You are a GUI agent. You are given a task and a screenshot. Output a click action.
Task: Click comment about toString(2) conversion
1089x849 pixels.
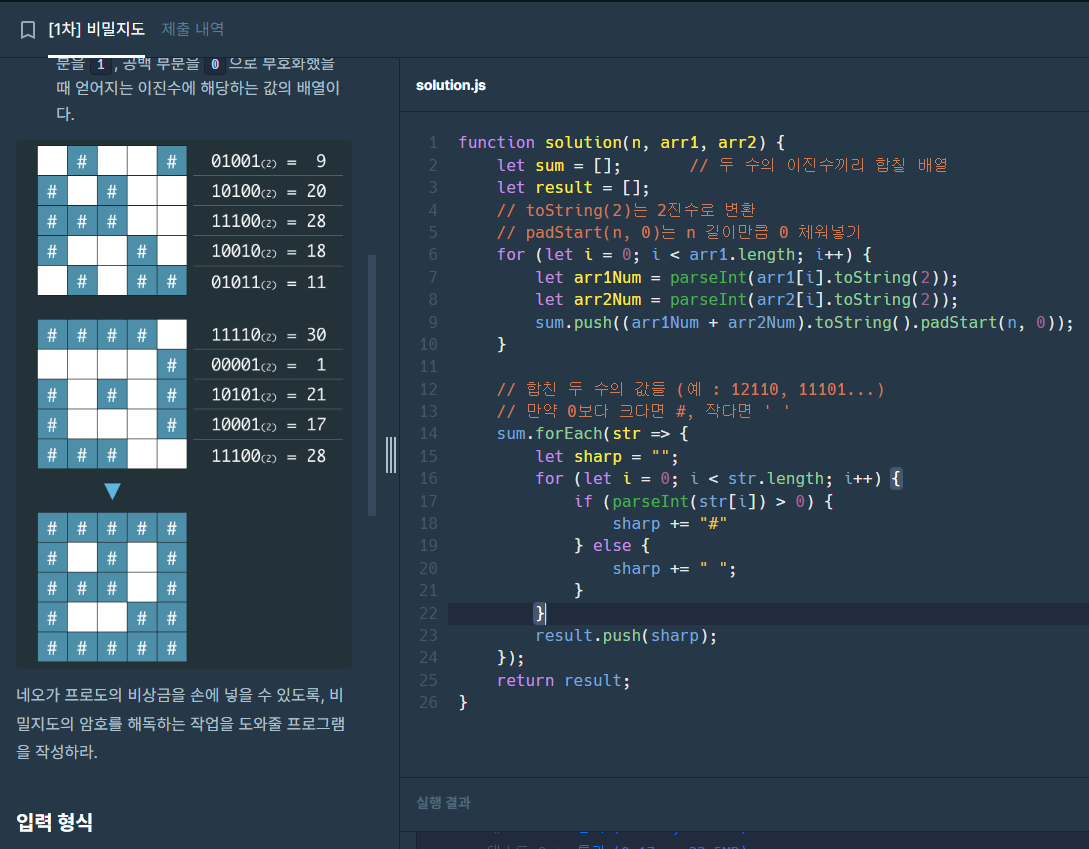coord(626,210)
